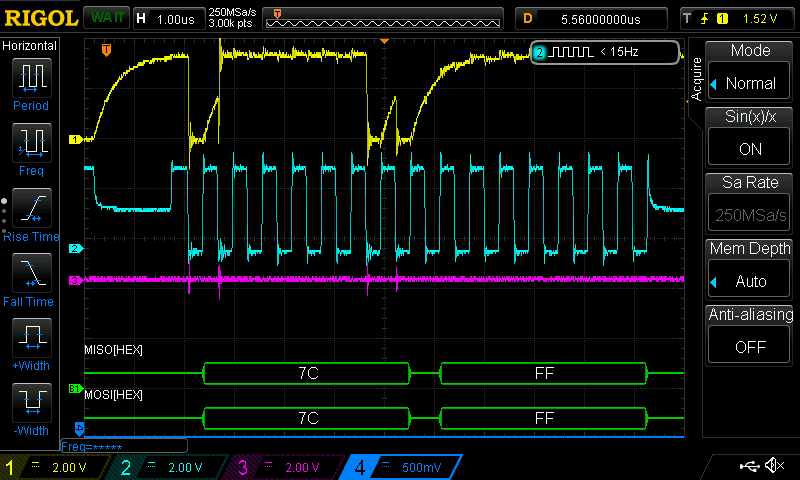Viewport: 800px width, 480px height.
Task: Click the RIGOL logo
Action: [x=41, y=18]
